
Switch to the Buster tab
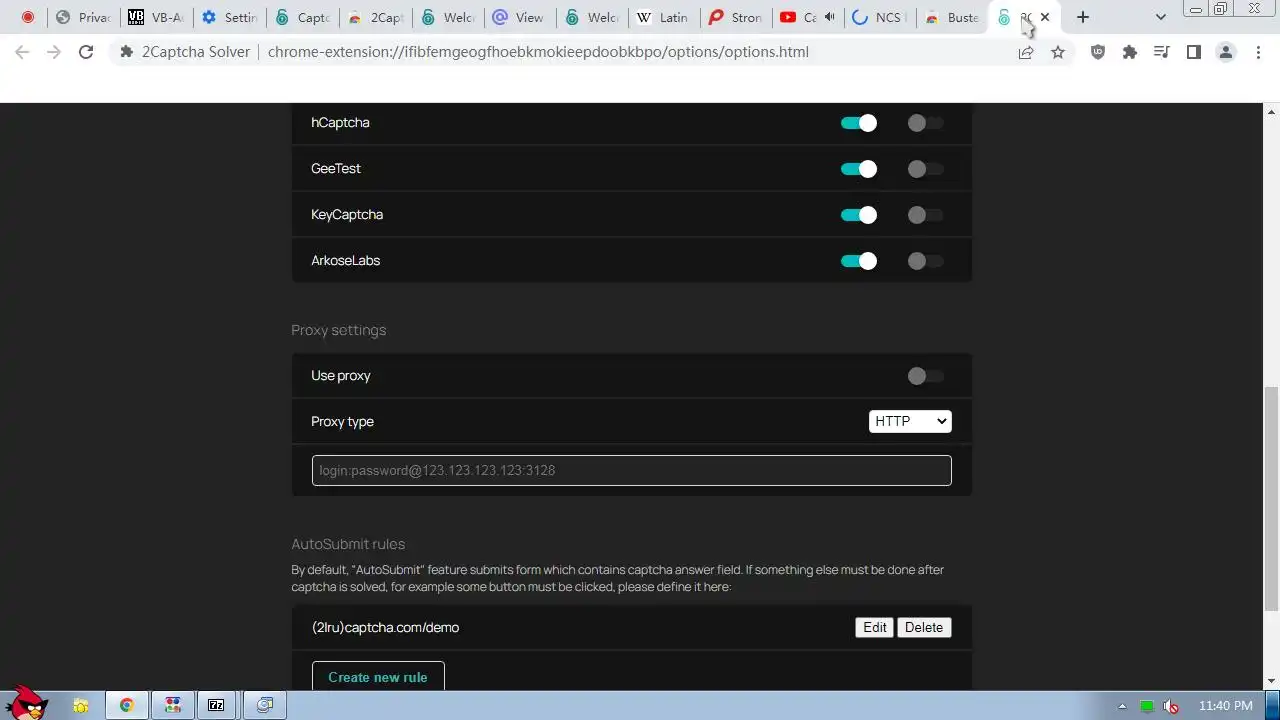point(953,17)
